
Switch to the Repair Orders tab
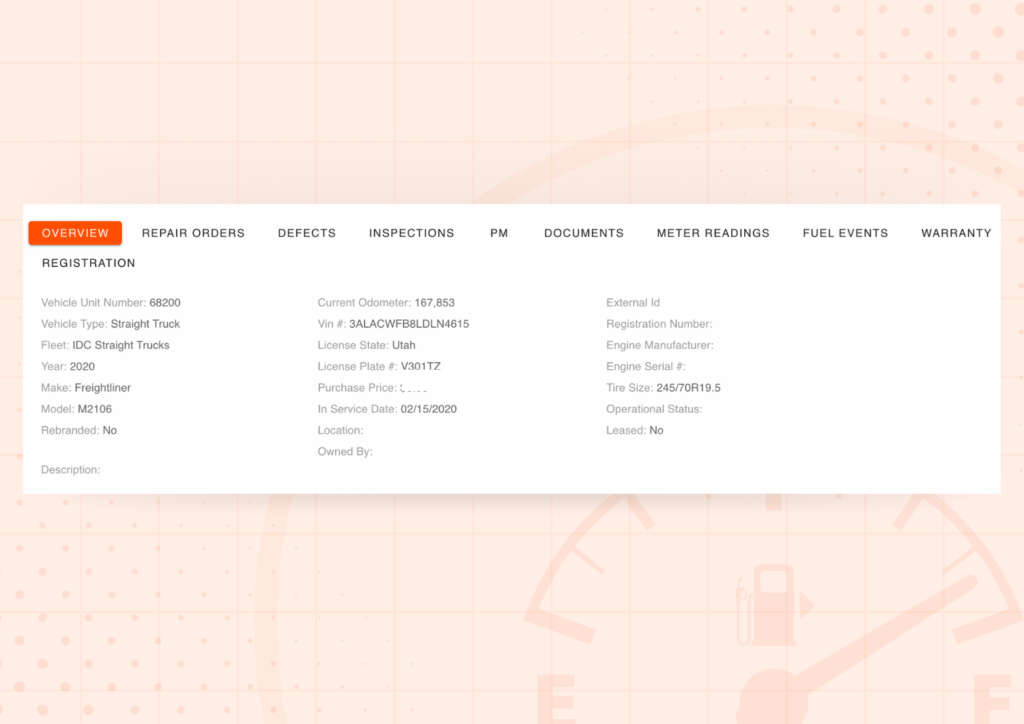[x=193, y=233]
